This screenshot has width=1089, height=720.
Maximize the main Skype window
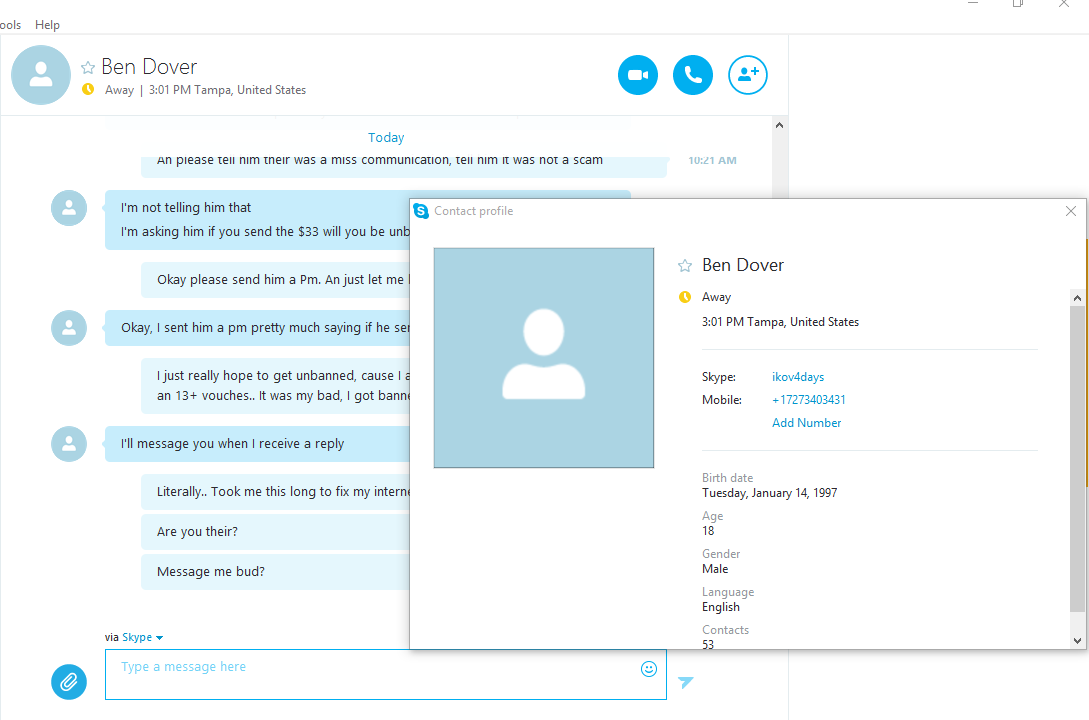1018,3
